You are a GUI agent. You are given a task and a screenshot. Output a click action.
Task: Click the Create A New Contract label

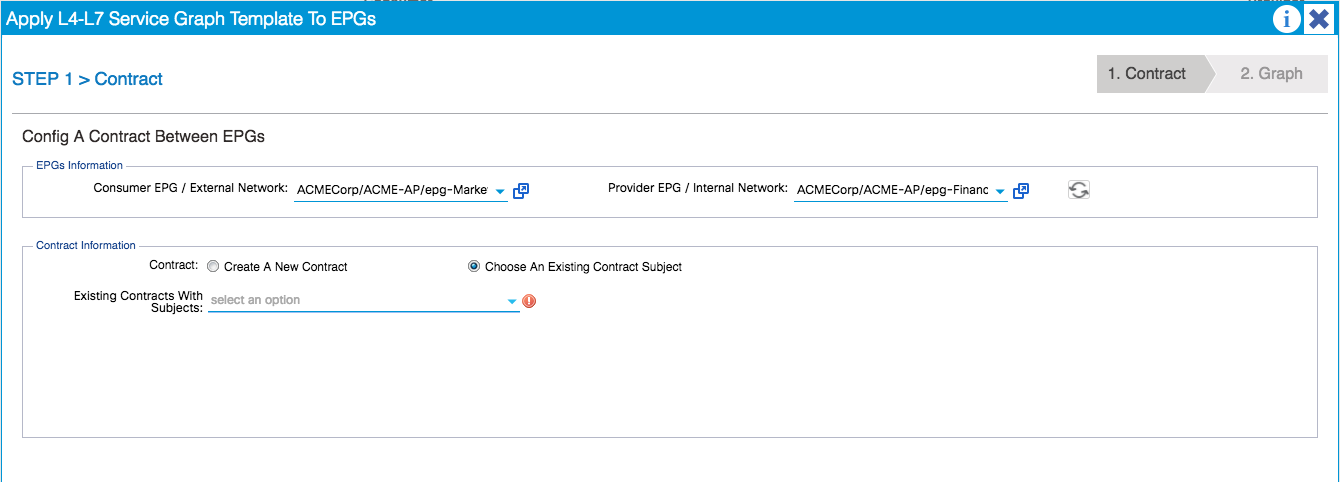click(286, 267)
